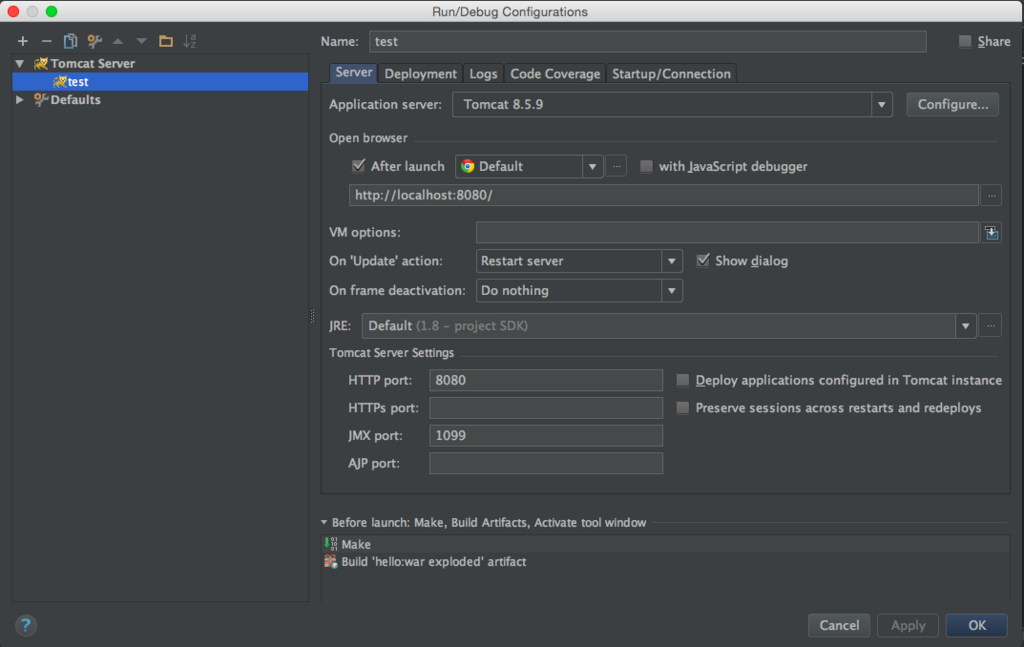1024x647 pixels.
Task: Click the Defaults wrench icon in the tree
Action: [40, 99]
